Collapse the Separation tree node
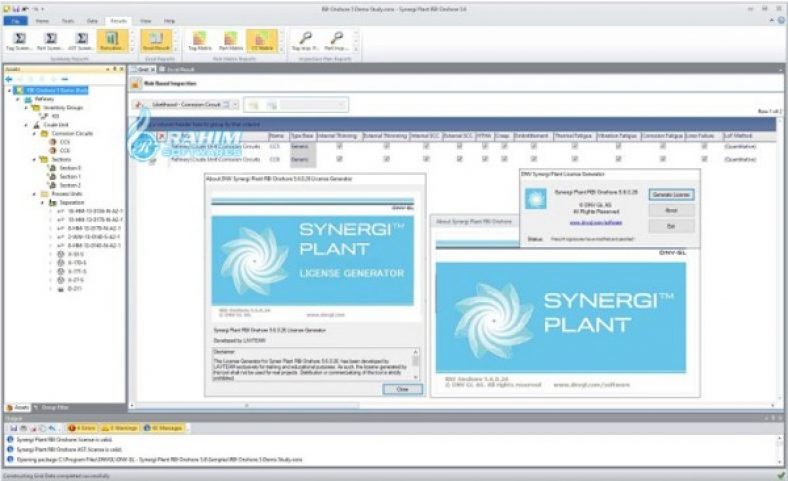This screenshot has width=788, height=481. point(42,203)
